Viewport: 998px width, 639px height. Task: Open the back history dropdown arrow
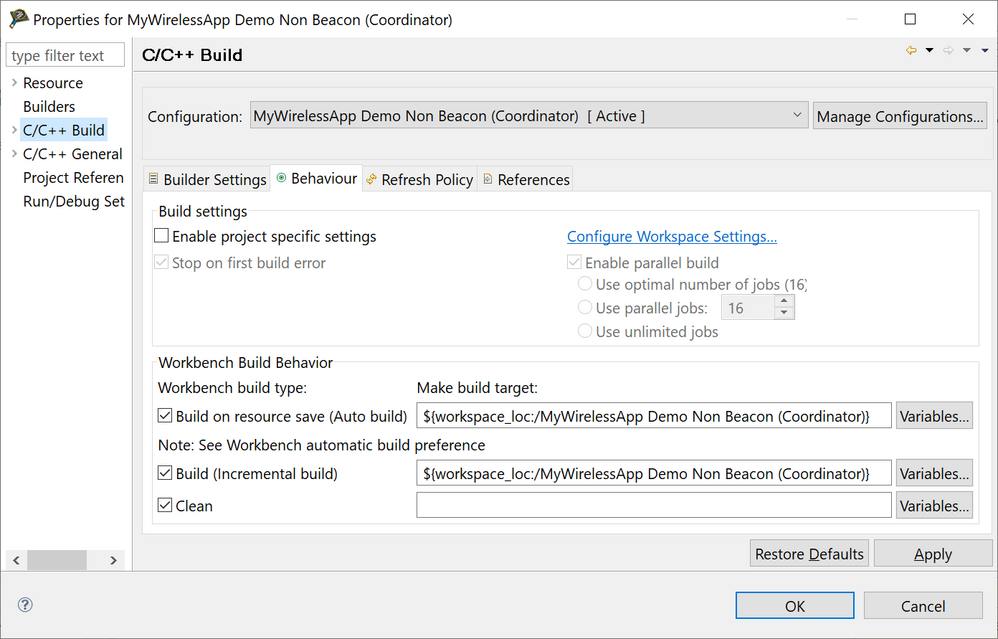coord(929,51)
